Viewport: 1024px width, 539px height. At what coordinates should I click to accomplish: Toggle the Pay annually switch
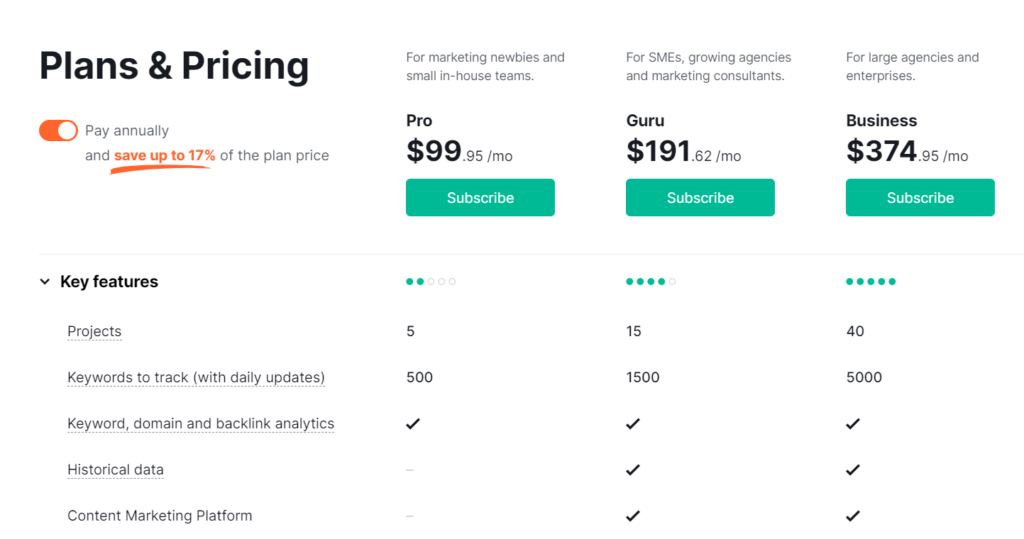(58, 131)
